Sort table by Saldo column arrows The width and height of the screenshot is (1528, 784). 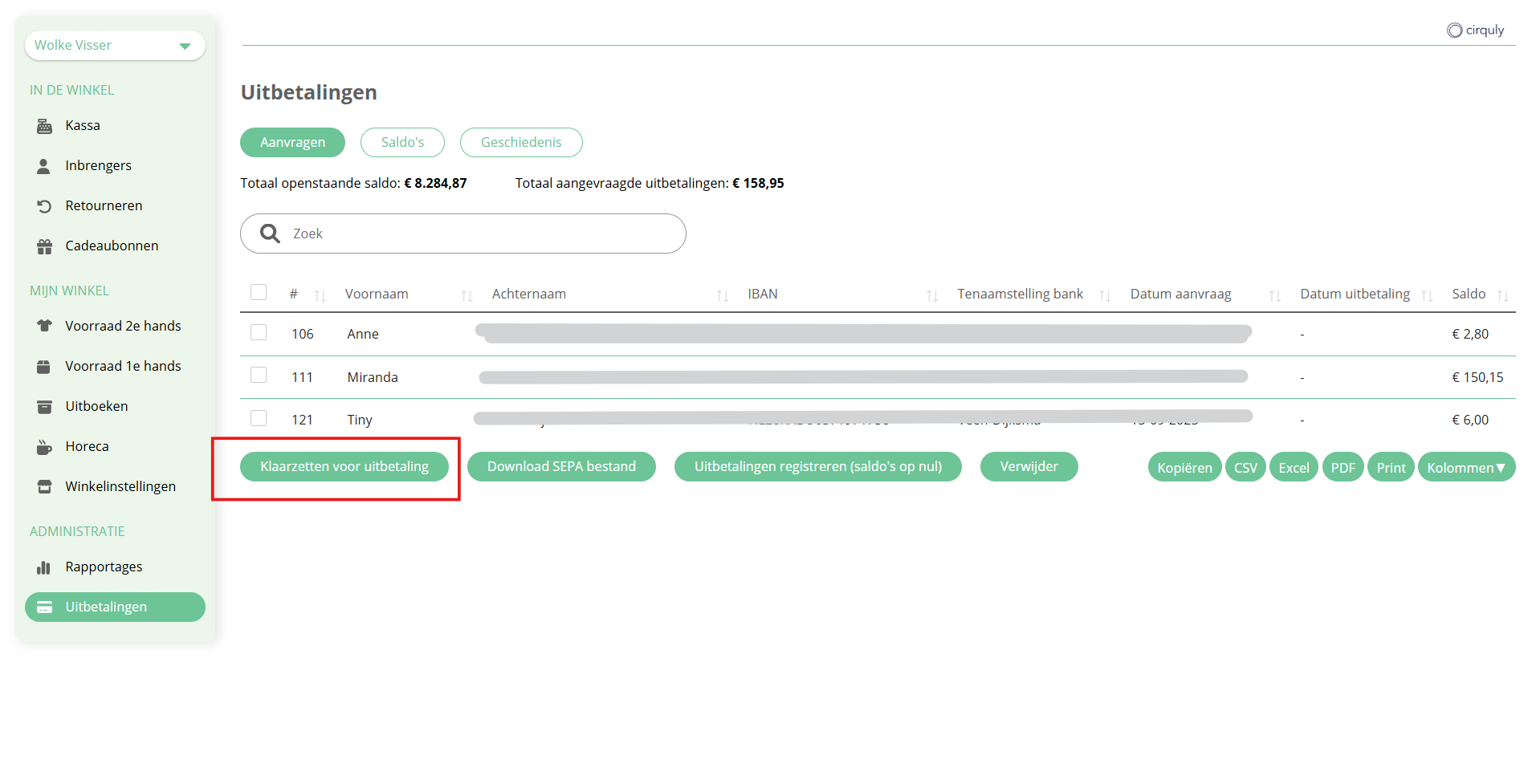[x=1502, y=295]
